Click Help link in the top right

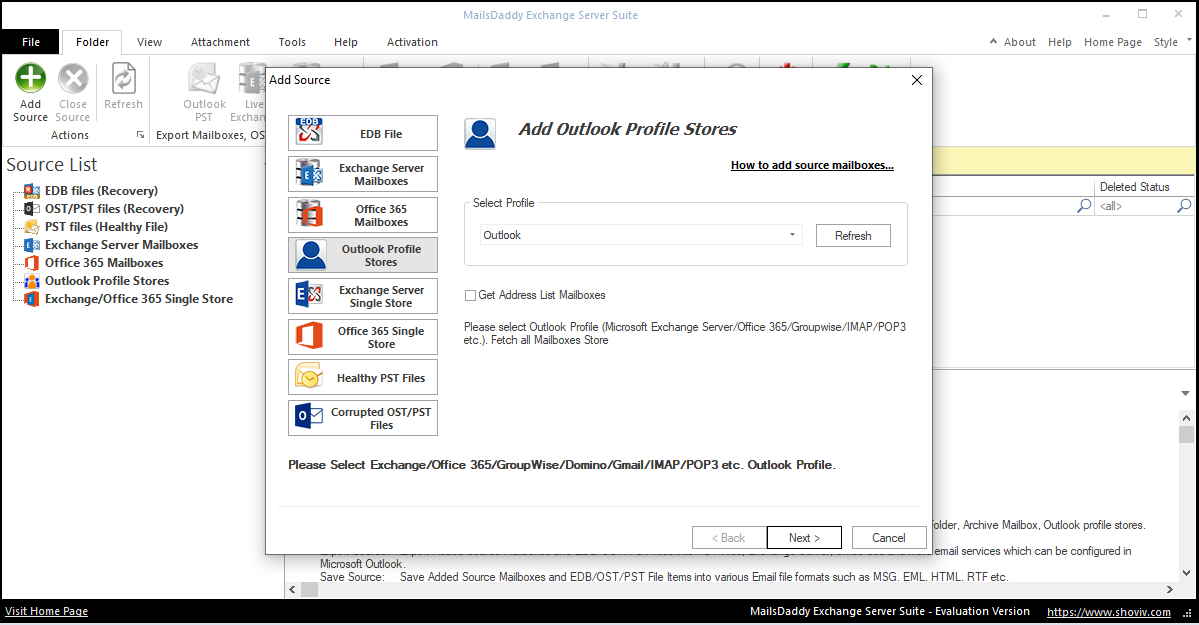[x=1059, y=42]
